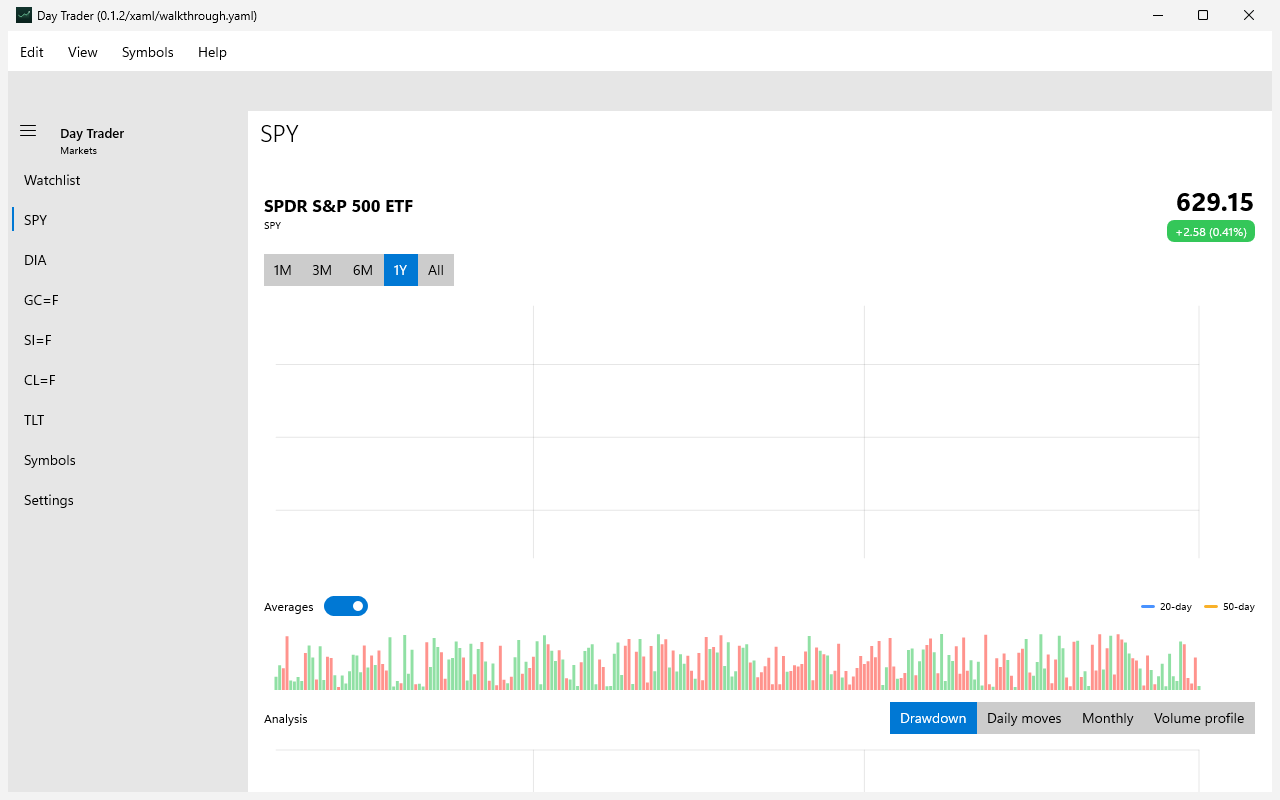Select DIA in the sidebar

pos(128,260)
